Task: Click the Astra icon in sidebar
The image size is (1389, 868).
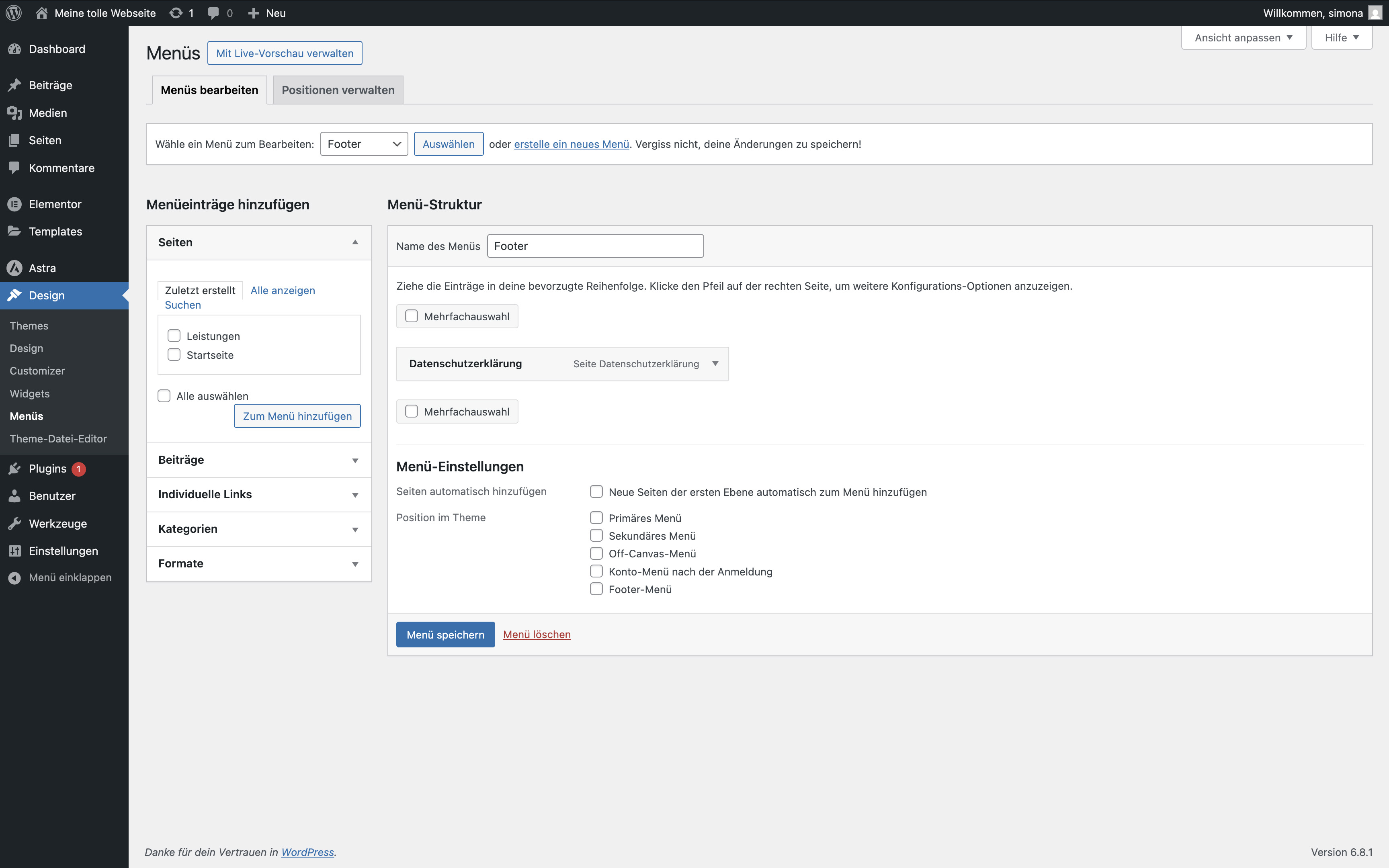Action: pos(14,268)
